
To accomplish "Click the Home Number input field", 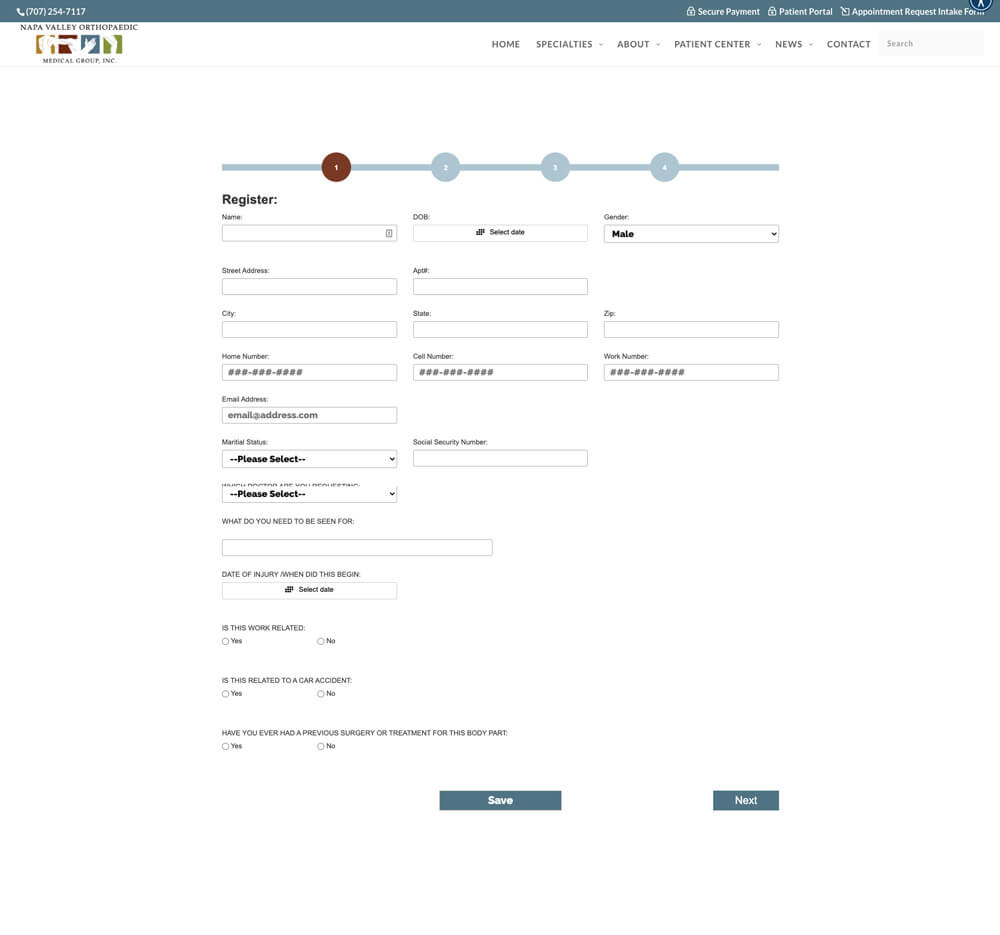I will 309,372.
